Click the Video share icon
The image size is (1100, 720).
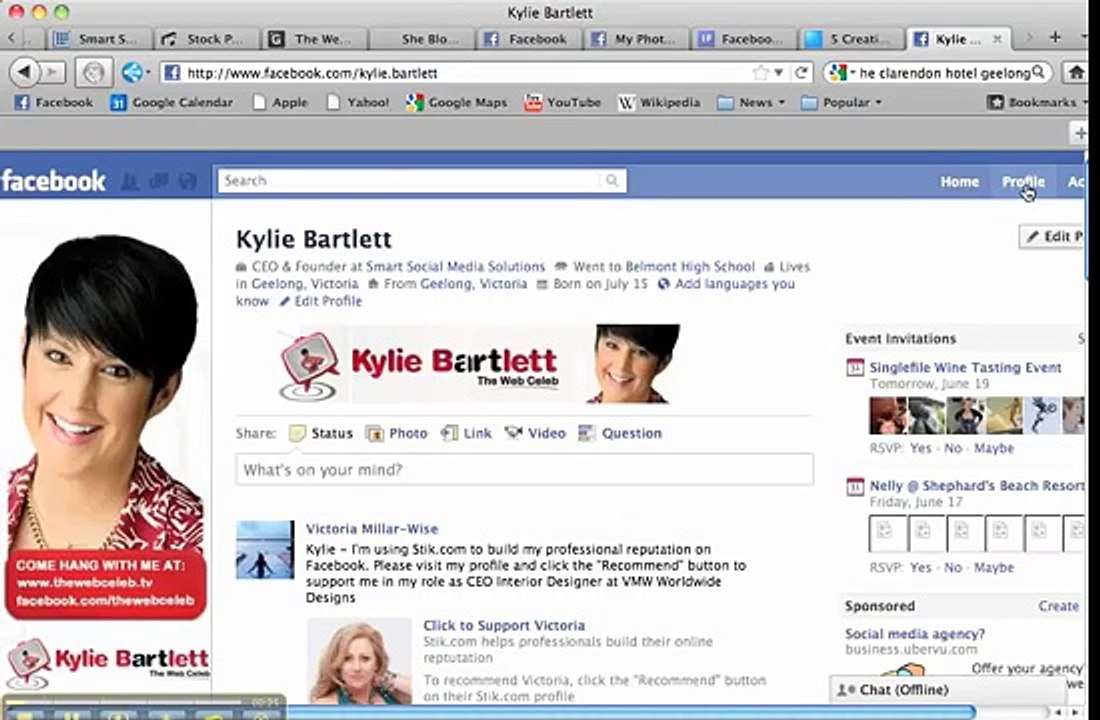(514, 433)
